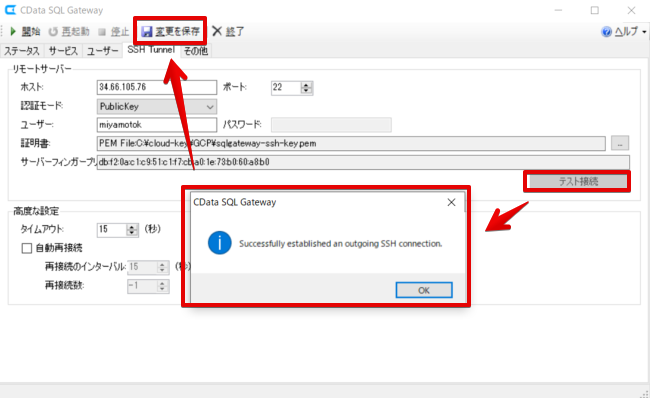Switch to the ステータス tab
This screenshot has height=398, width=650.
coord(22,51)
